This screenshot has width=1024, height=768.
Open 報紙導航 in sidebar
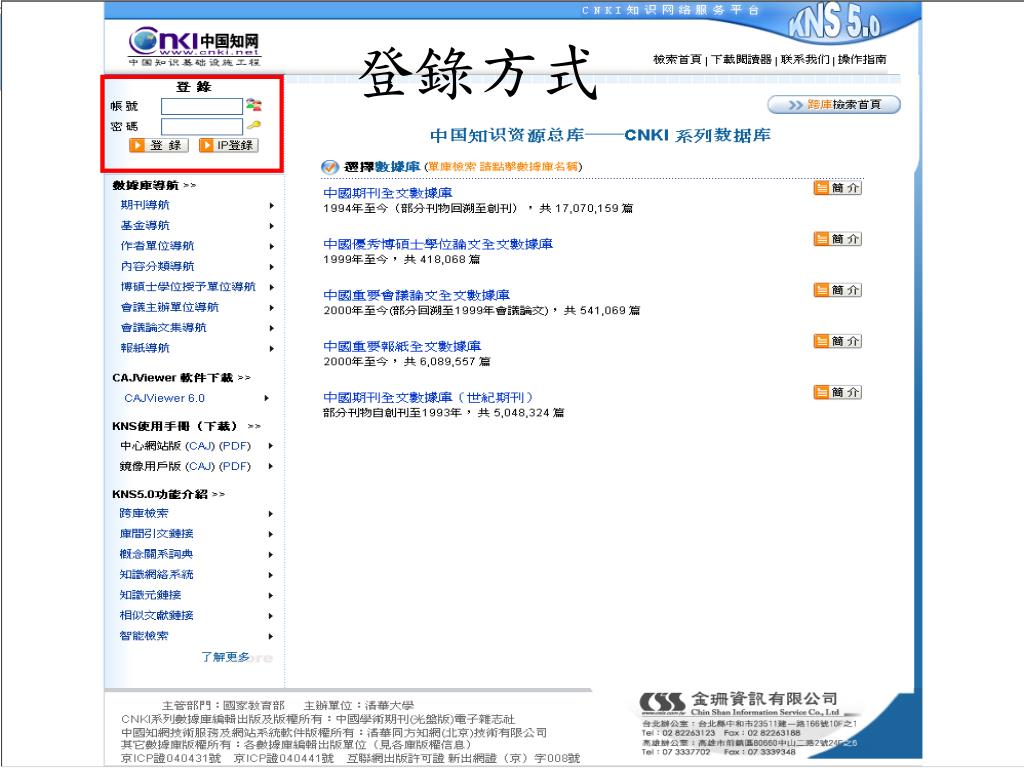click(x=145, y=348)
